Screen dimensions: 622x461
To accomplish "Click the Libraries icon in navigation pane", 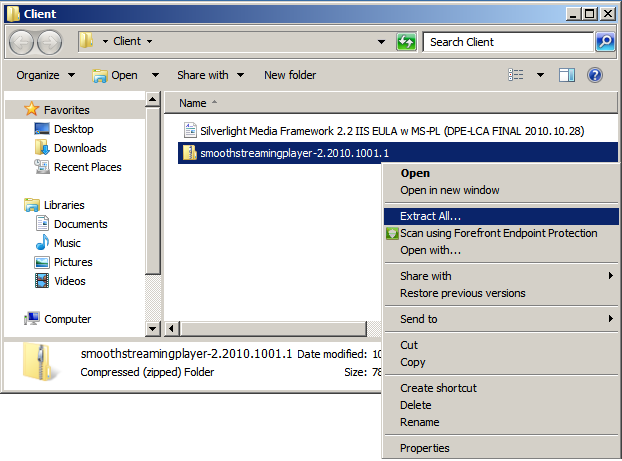I will (32, 205).
